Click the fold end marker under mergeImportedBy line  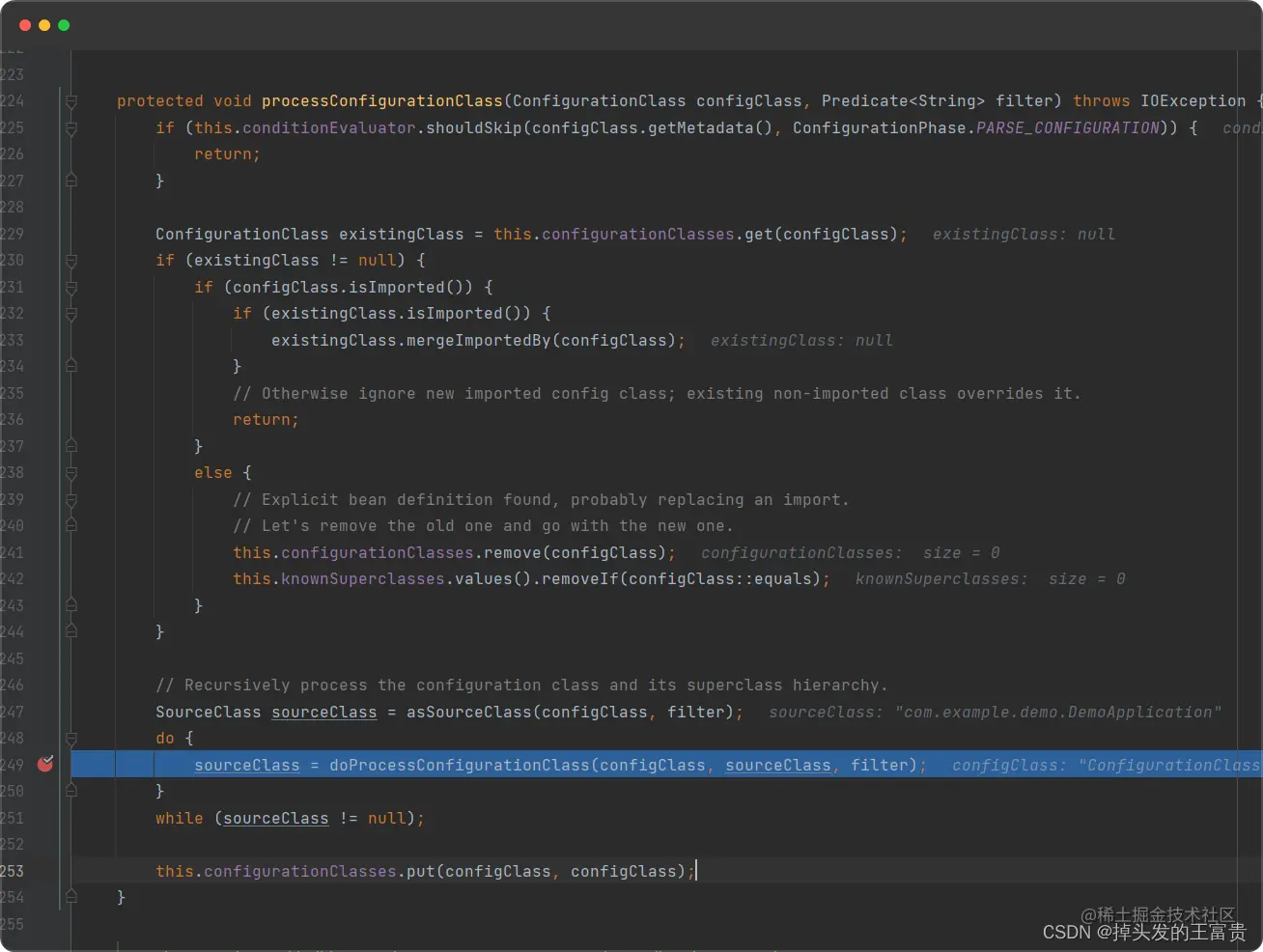tap(71, 366)
